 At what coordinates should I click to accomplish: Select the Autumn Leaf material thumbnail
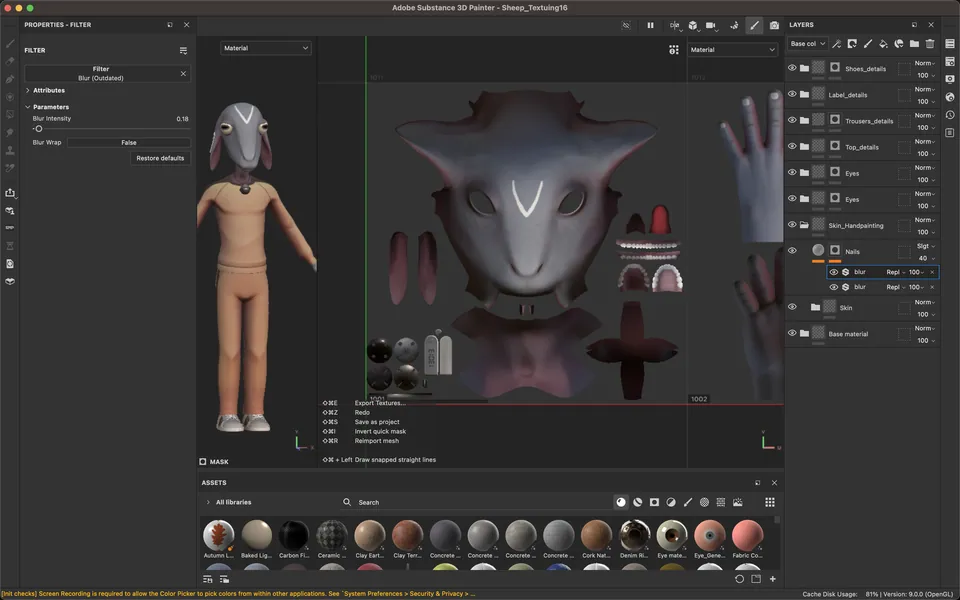pos(219,535)
